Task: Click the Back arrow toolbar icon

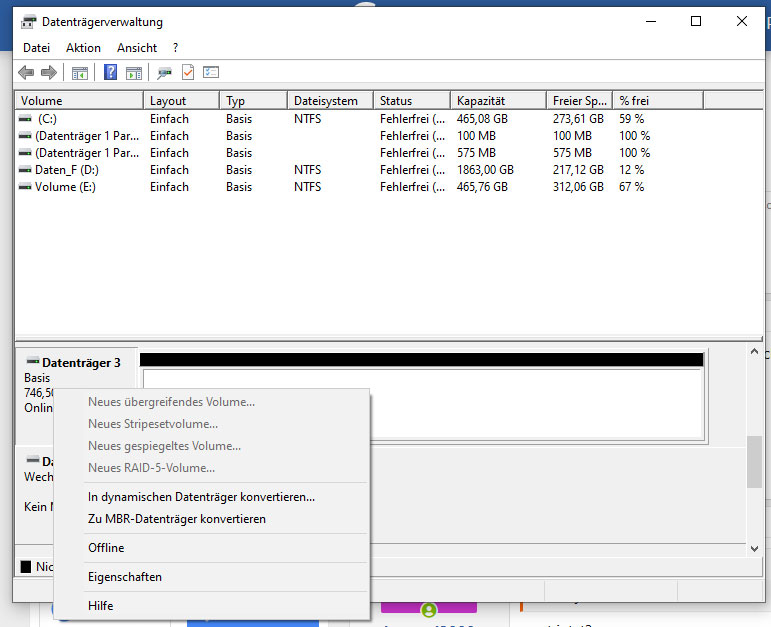Action: click(x=26, y=73)
